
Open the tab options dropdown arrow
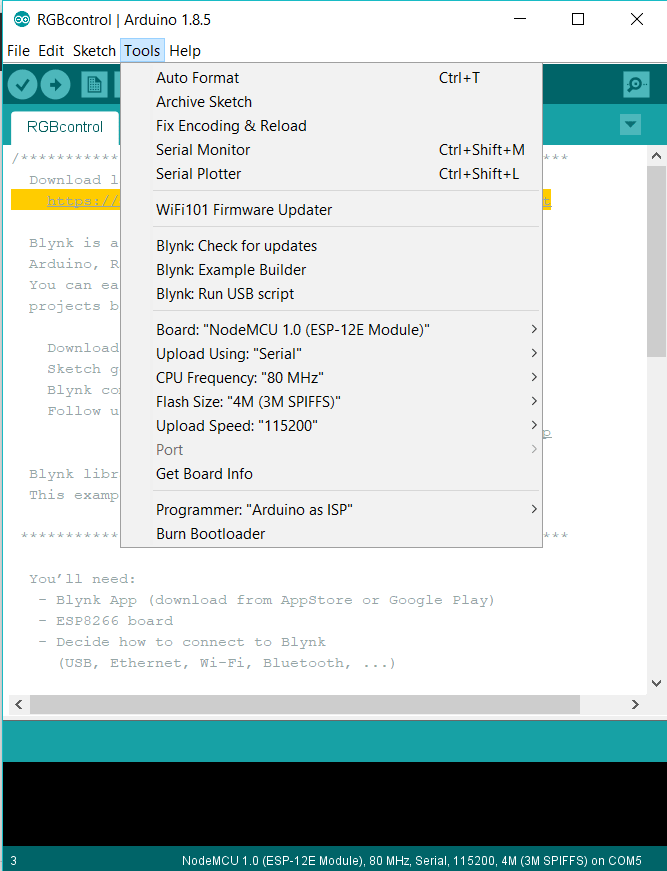(630, 124)
